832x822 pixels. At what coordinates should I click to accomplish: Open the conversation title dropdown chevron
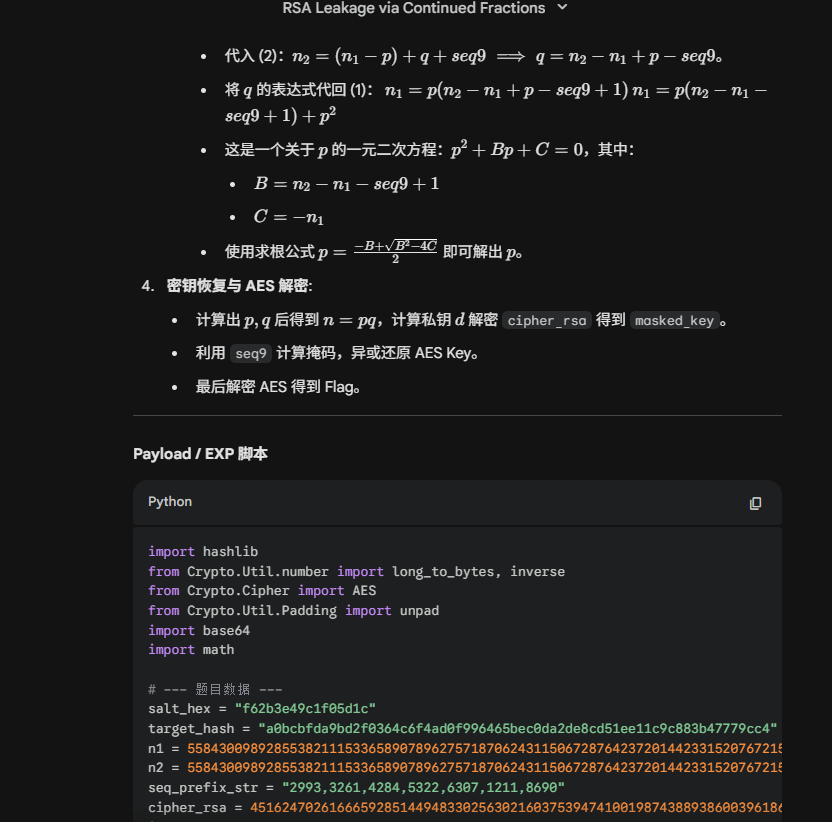click(561, 8)
